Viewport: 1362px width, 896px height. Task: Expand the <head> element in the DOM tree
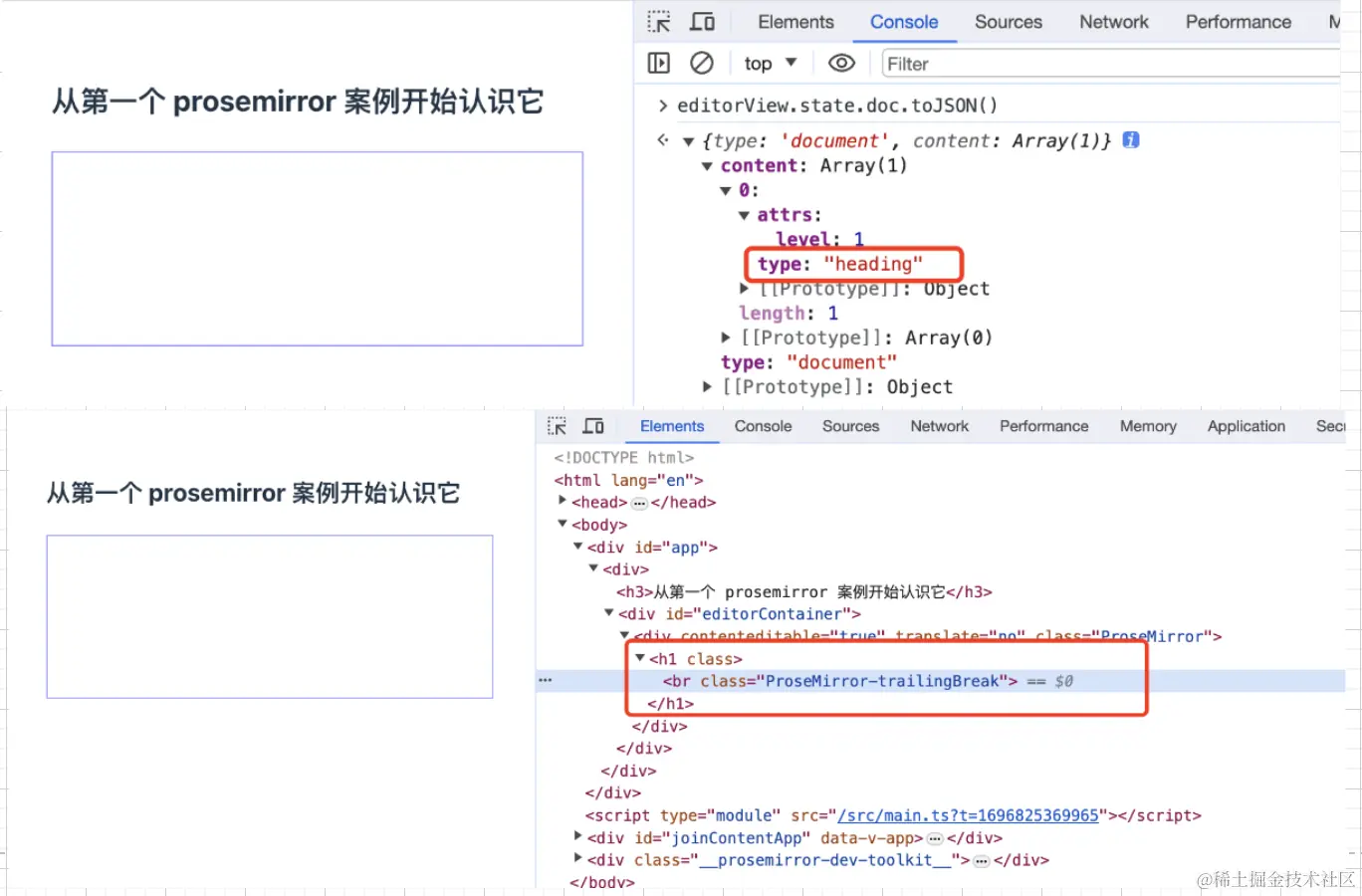(564, 501)
